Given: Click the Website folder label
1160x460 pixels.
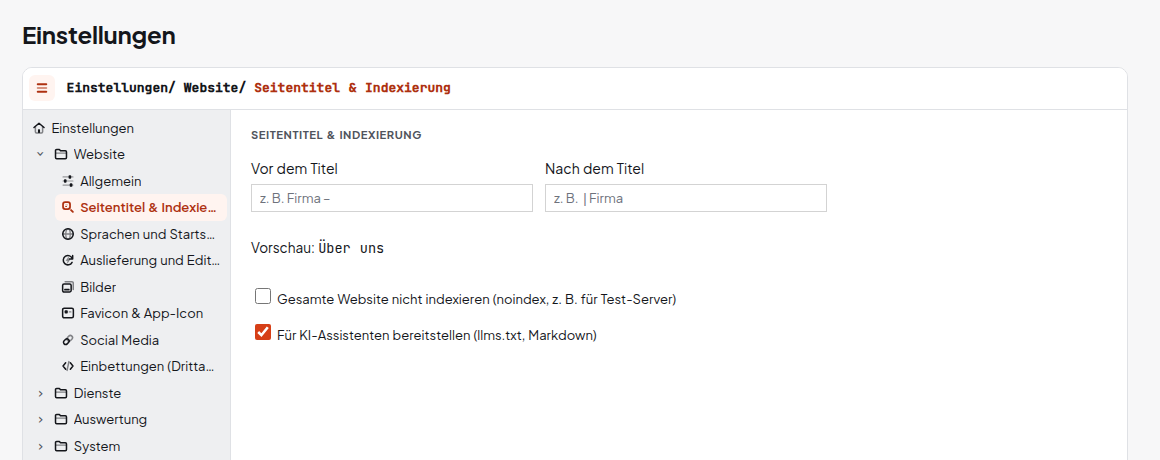Looking at the screenshot, I should tap(99, 155).
